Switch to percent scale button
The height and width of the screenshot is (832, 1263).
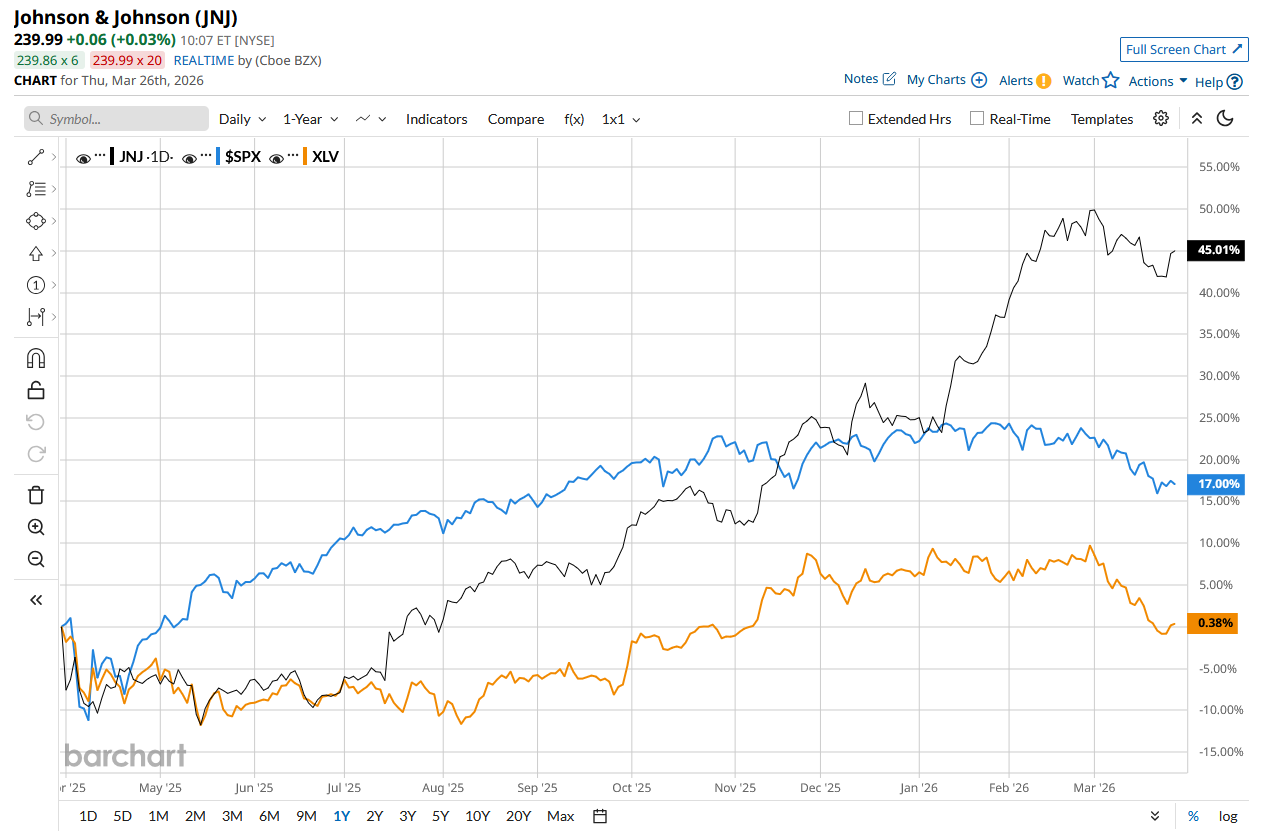pos(1193,816)
